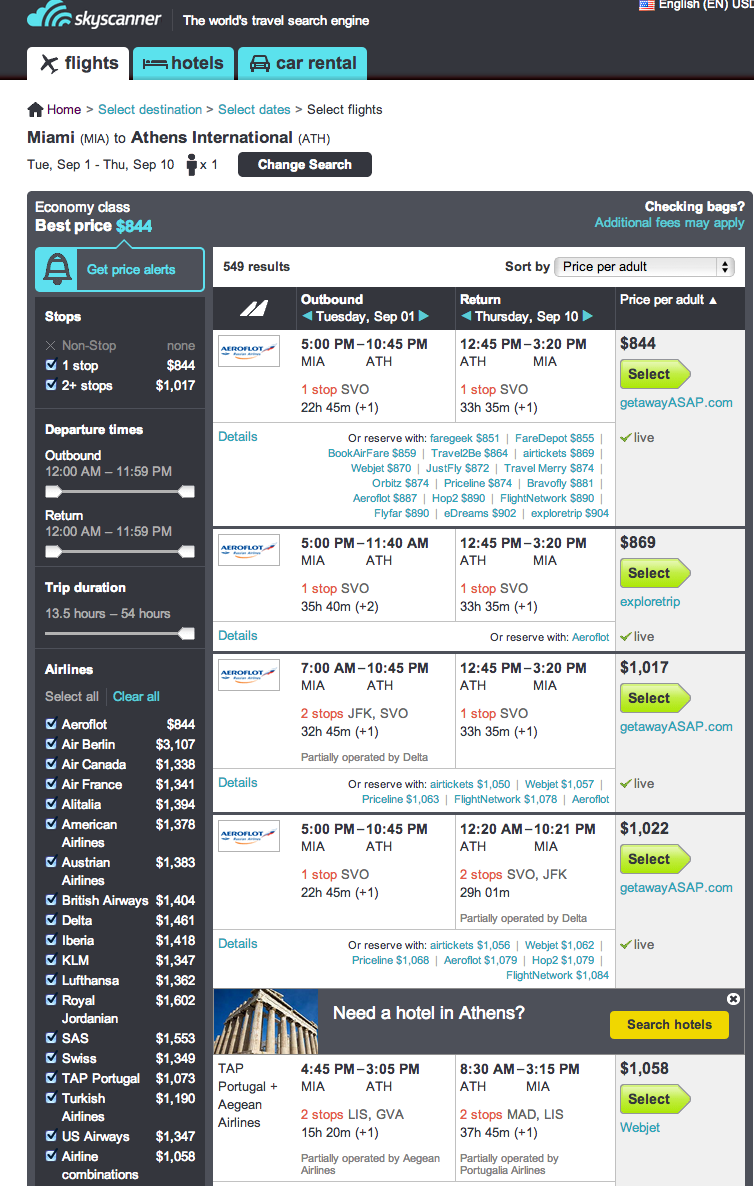
Task: Click the Aeroflot logo on $1,017 flight
Action: tap(249, 675)
